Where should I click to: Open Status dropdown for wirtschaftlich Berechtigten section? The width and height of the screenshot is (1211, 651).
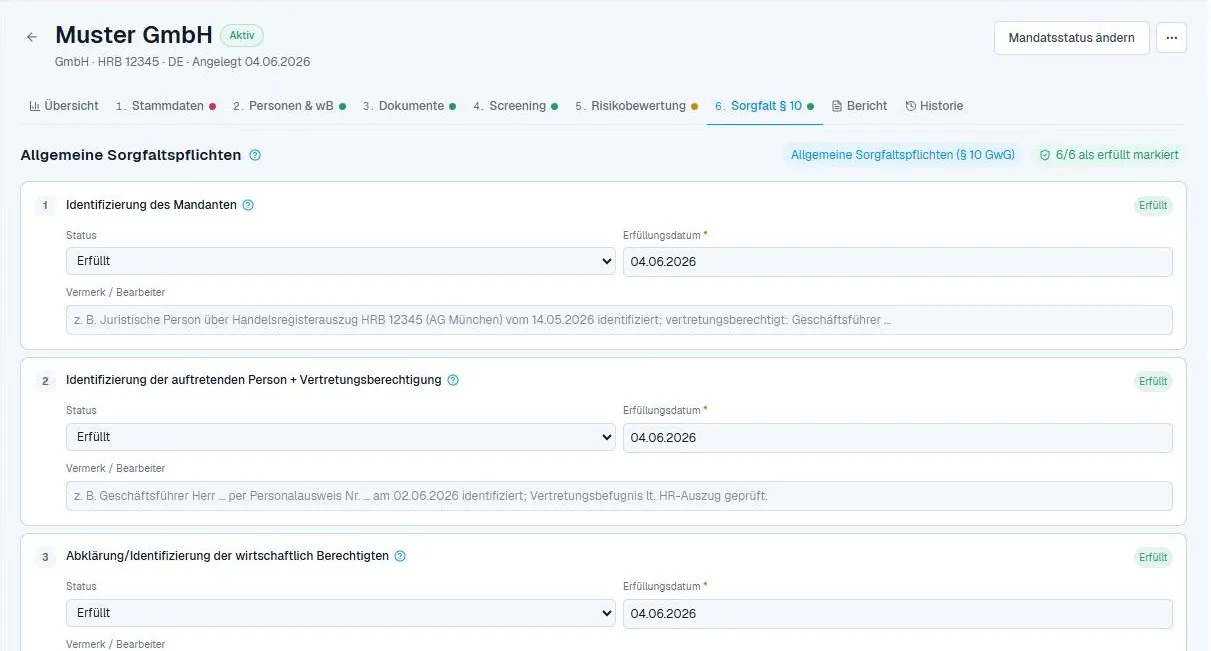click(341, 613)
